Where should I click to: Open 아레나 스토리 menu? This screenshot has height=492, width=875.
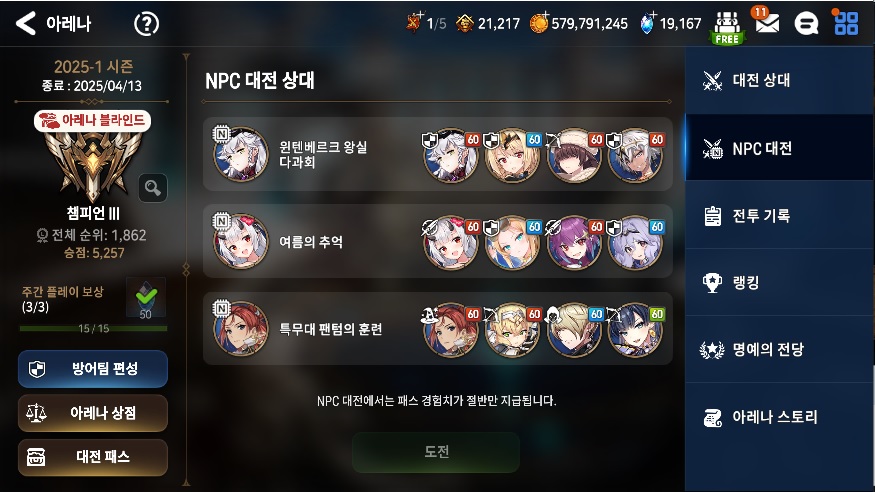(x=779, y=417)
